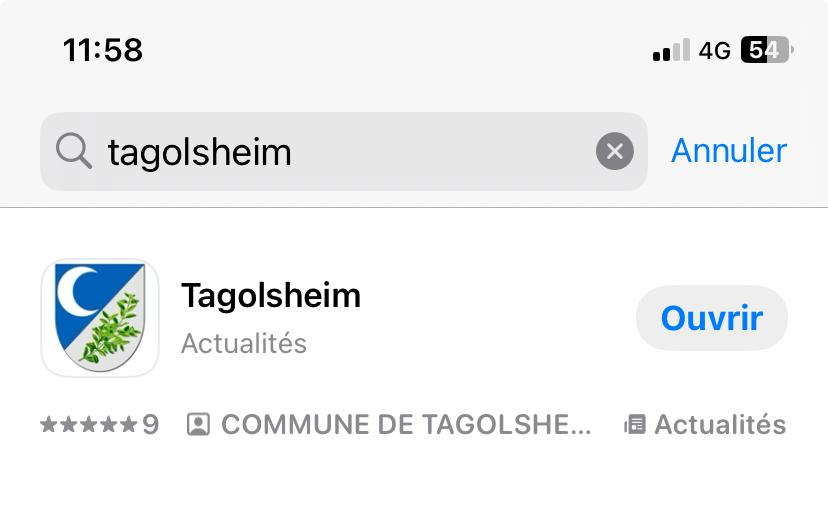The height and width of the screenshot is (525, 828).
Task: Open the Tagolsheim app with Ouvrir
Action: pos(712,318)
